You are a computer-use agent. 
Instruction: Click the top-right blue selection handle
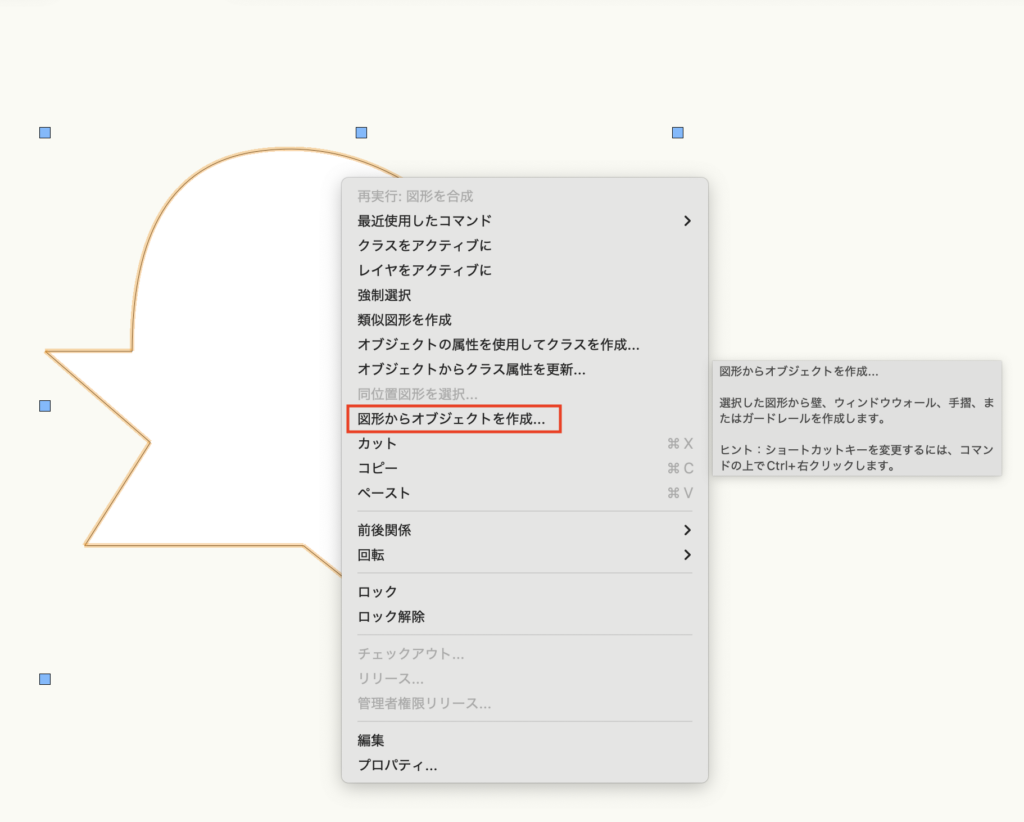click(678, 132)
